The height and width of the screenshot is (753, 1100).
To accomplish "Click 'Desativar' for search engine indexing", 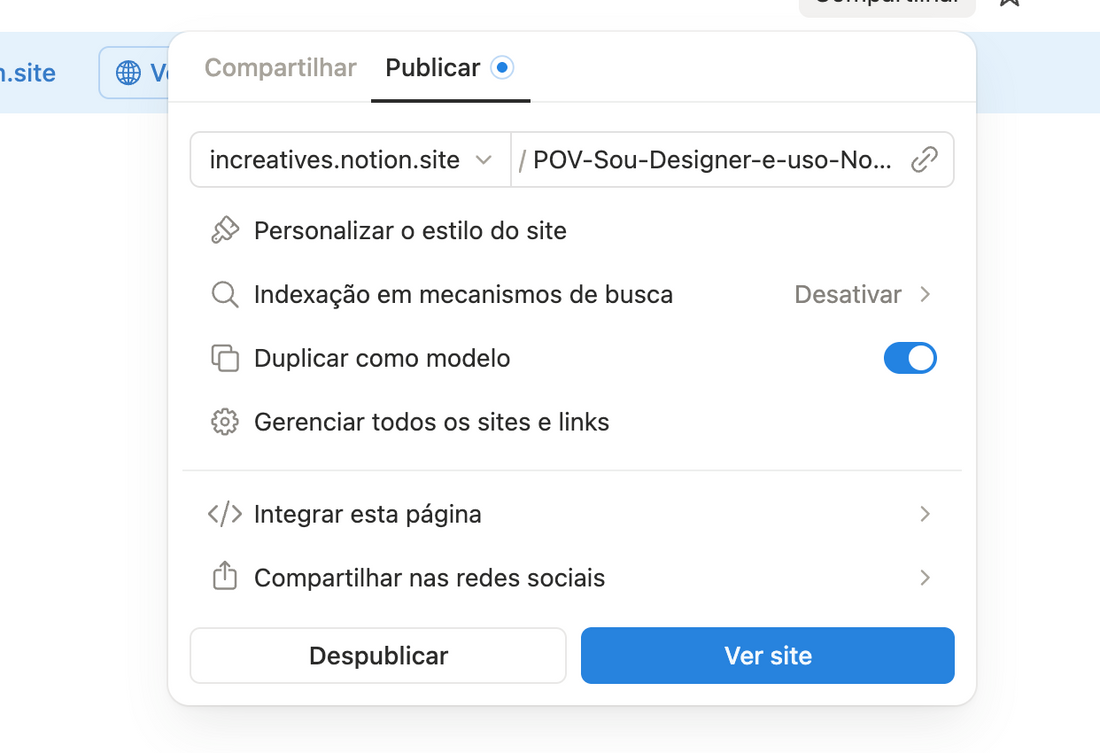I will [848, 294].
